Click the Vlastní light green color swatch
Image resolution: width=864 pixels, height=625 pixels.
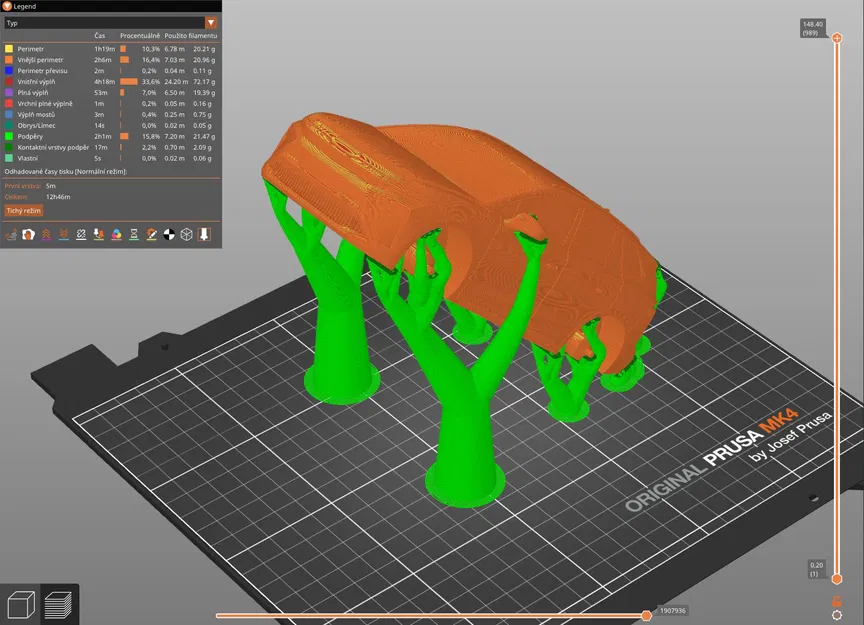9,158
